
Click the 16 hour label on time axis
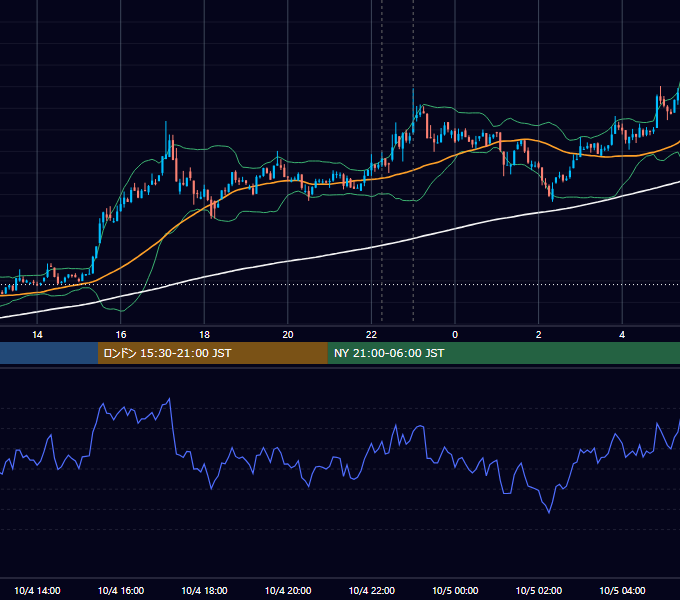coord(121,335)
